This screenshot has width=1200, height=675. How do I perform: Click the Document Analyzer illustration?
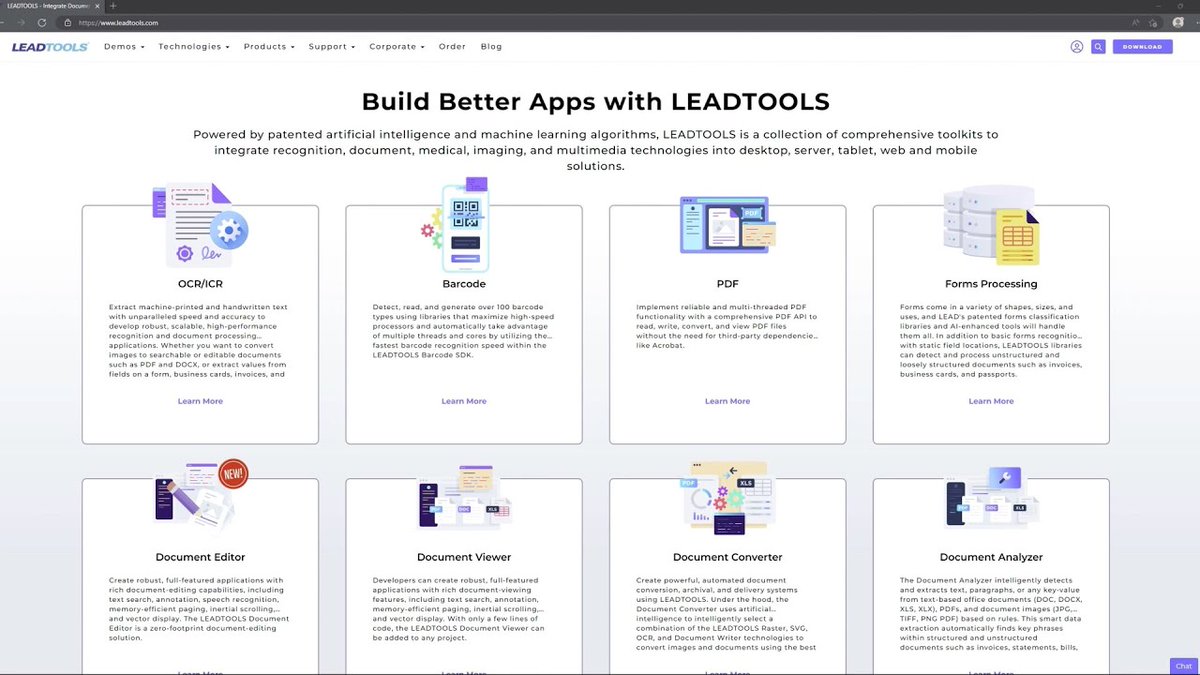pyautogui.click(x=992, y=497)
